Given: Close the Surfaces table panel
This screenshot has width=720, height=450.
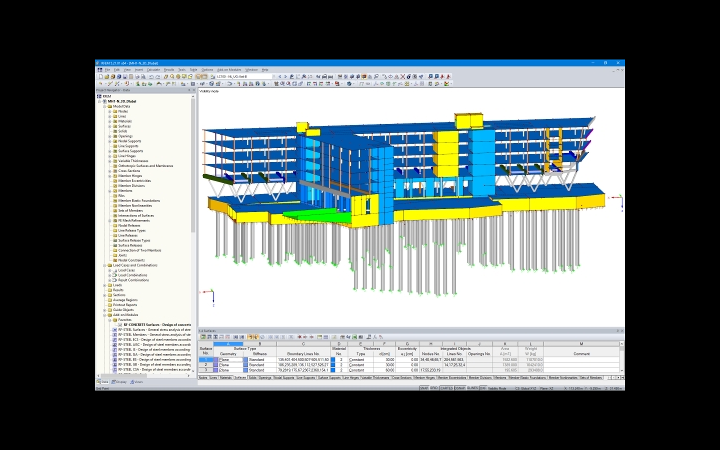Looking at the screenshot, I should (x=622, y=331).
